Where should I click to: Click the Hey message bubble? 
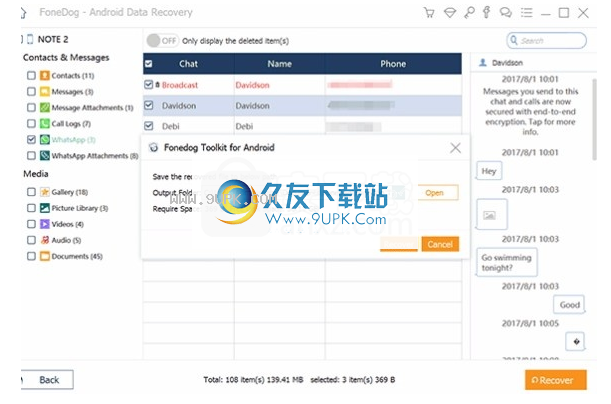(489, 171)
